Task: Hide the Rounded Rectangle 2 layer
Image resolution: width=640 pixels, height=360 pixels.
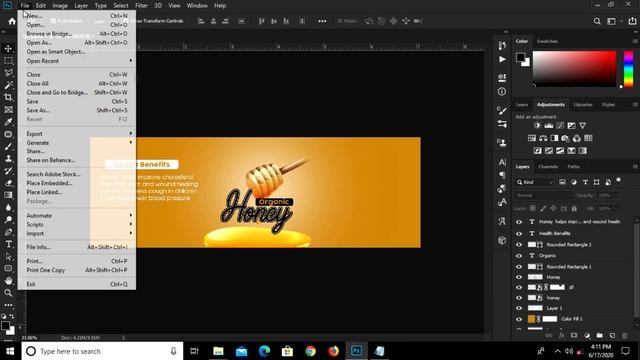Action: pyautogui.click(x=519, y=244)
